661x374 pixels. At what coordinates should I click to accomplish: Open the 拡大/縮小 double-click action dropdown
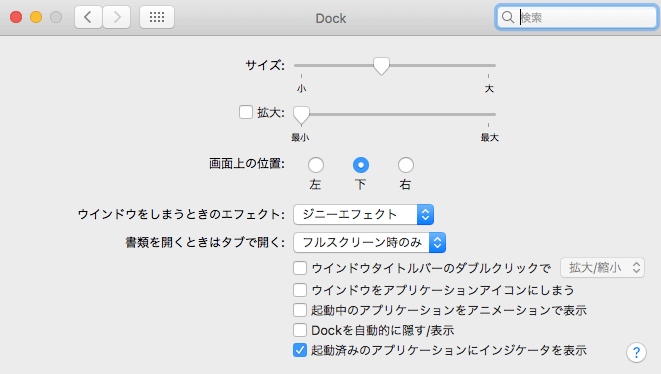602,268
